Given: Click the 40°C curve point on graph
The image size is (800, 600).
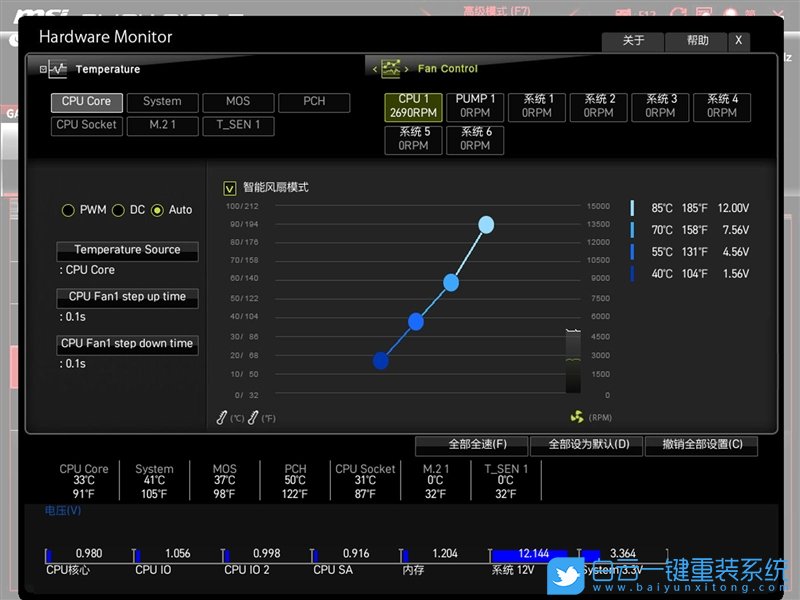Looking at the screenshot, I should (x=380, y=360).
